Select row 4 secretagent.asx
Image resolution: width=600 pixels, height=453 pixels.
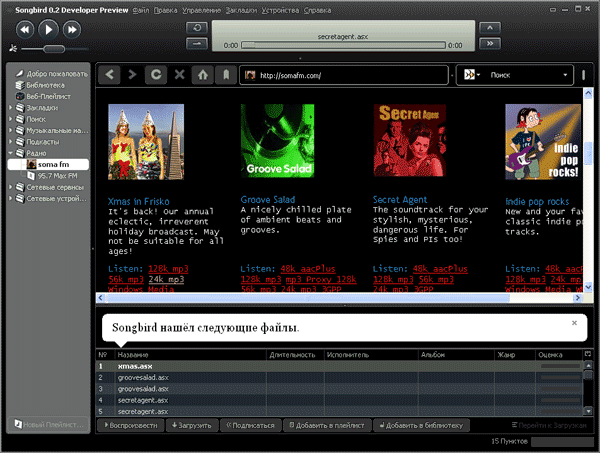pos(339,400)
